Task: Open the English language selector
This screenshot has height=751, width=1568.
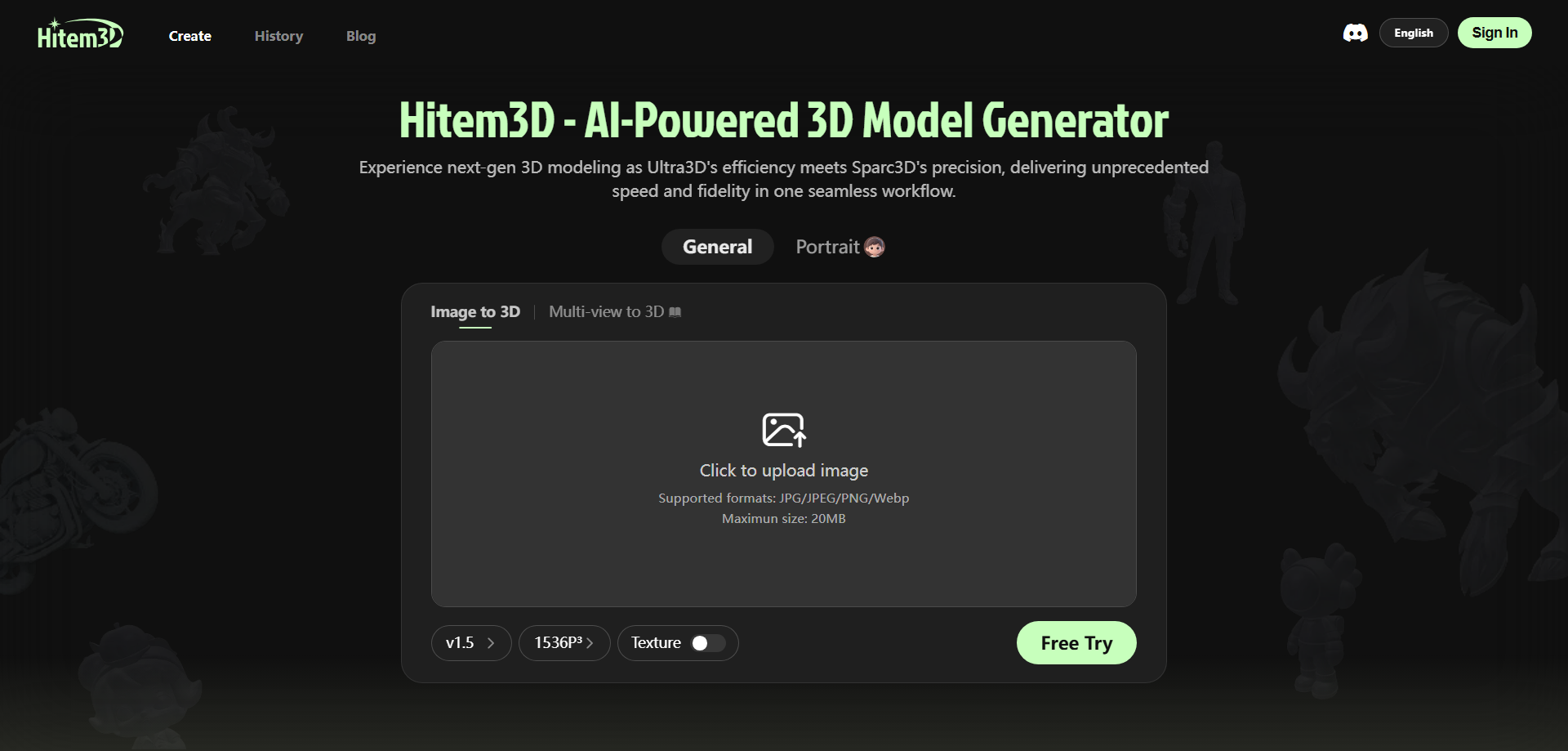Action: pos(1413,33)
